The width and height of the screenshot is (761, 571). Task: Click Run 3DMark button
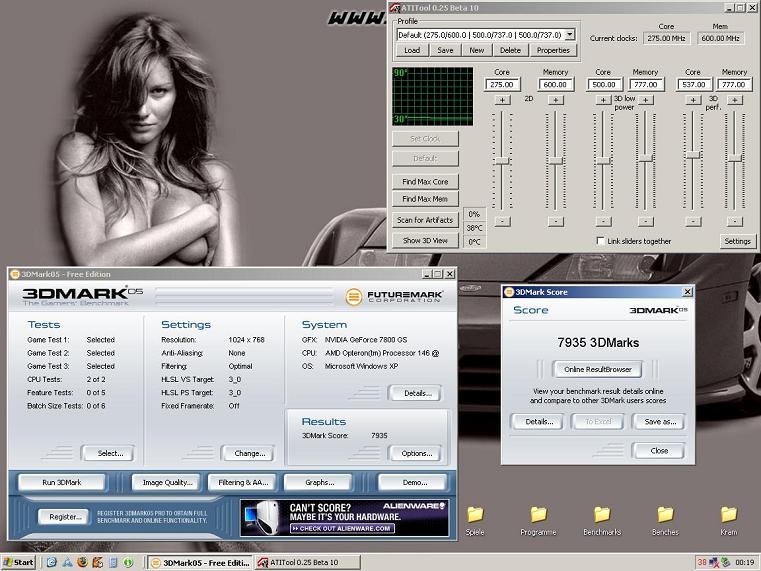62,482
